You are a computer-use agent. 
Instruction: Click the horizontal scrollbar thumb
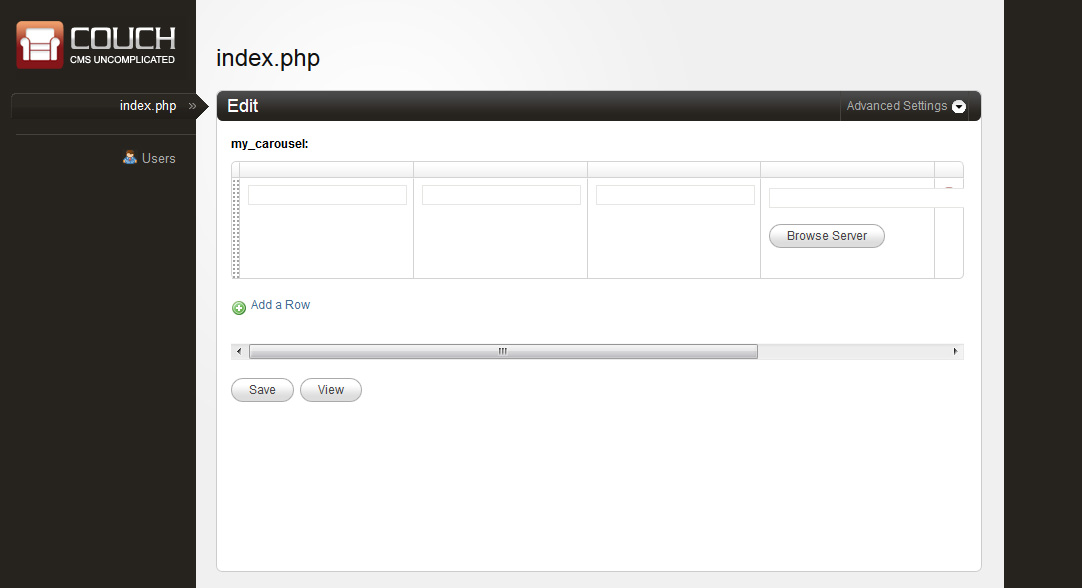click(503, 351)
